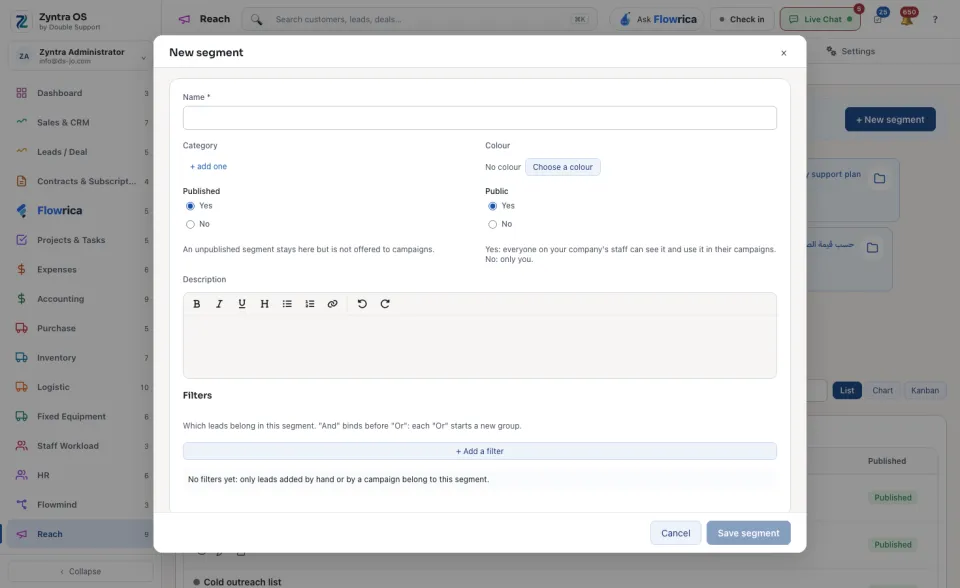This screenshot has height=588, width=960.
Task: Undo last edit in Description
Action: [362, 304]
